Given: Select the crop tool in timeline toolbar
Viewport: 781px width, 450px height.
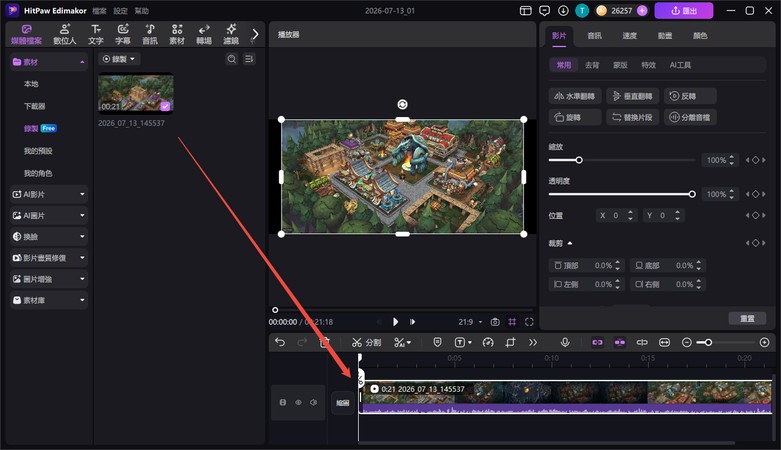Looking at the screenshot, I should pos(510,342).
